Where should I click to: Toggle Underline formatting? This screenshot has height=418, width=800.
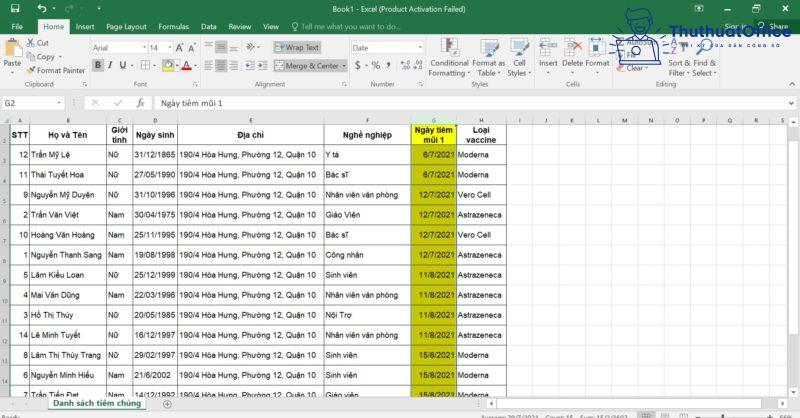122,65
